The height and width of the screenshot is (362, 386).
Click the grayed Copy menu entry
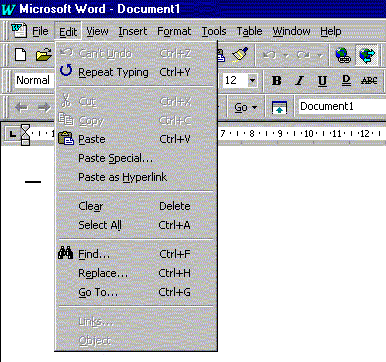[136, 120]
